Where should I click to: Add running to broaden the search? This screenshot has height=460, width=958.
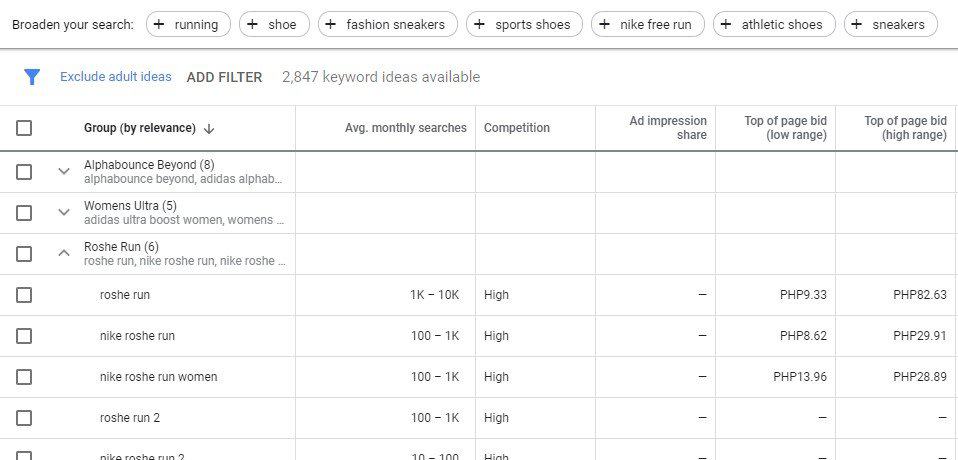[x=188, y=24]
